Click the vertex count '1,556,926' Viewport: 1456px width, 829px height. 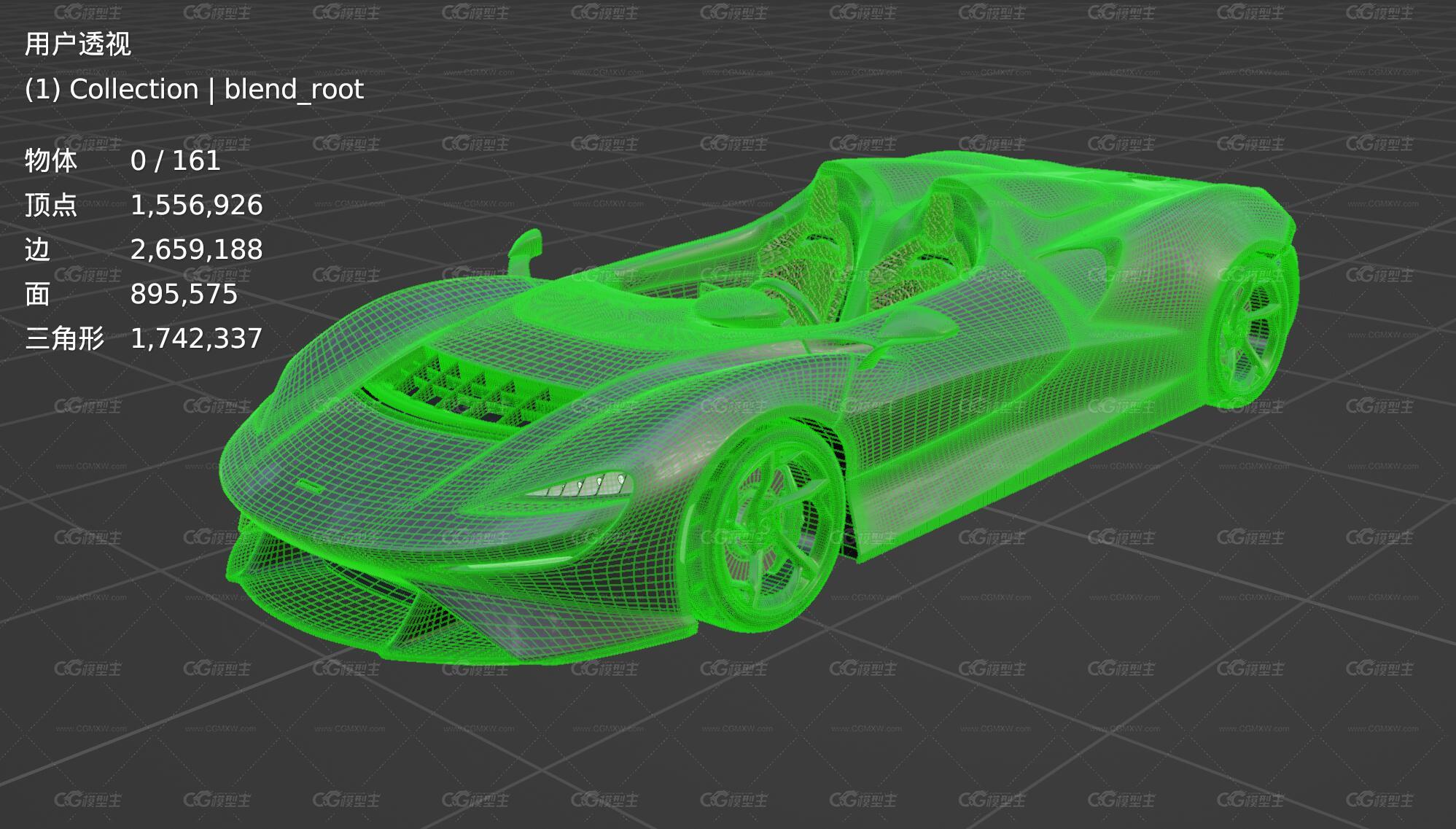(196, 206)
